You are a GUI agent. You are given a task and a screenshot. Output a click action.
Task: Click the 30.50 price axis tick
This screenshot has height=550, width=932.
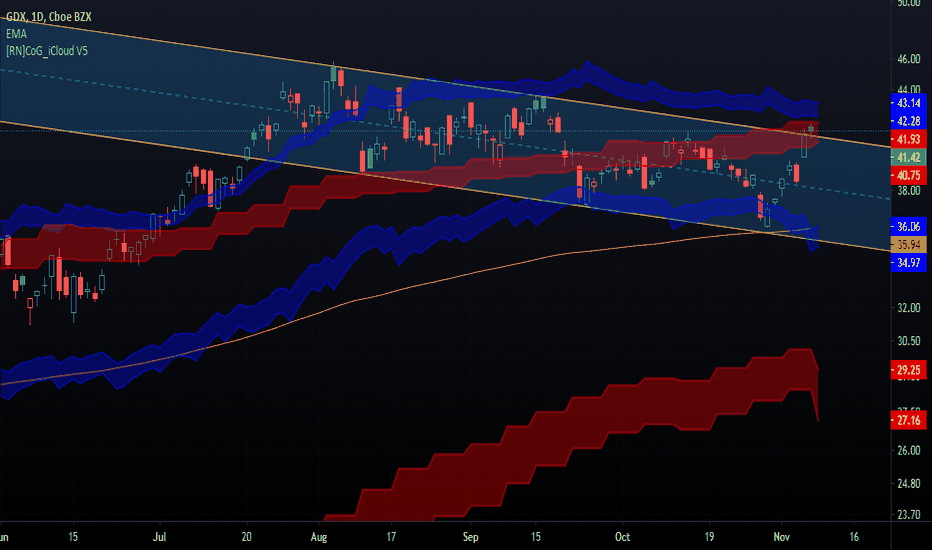(x=909, y=341)
